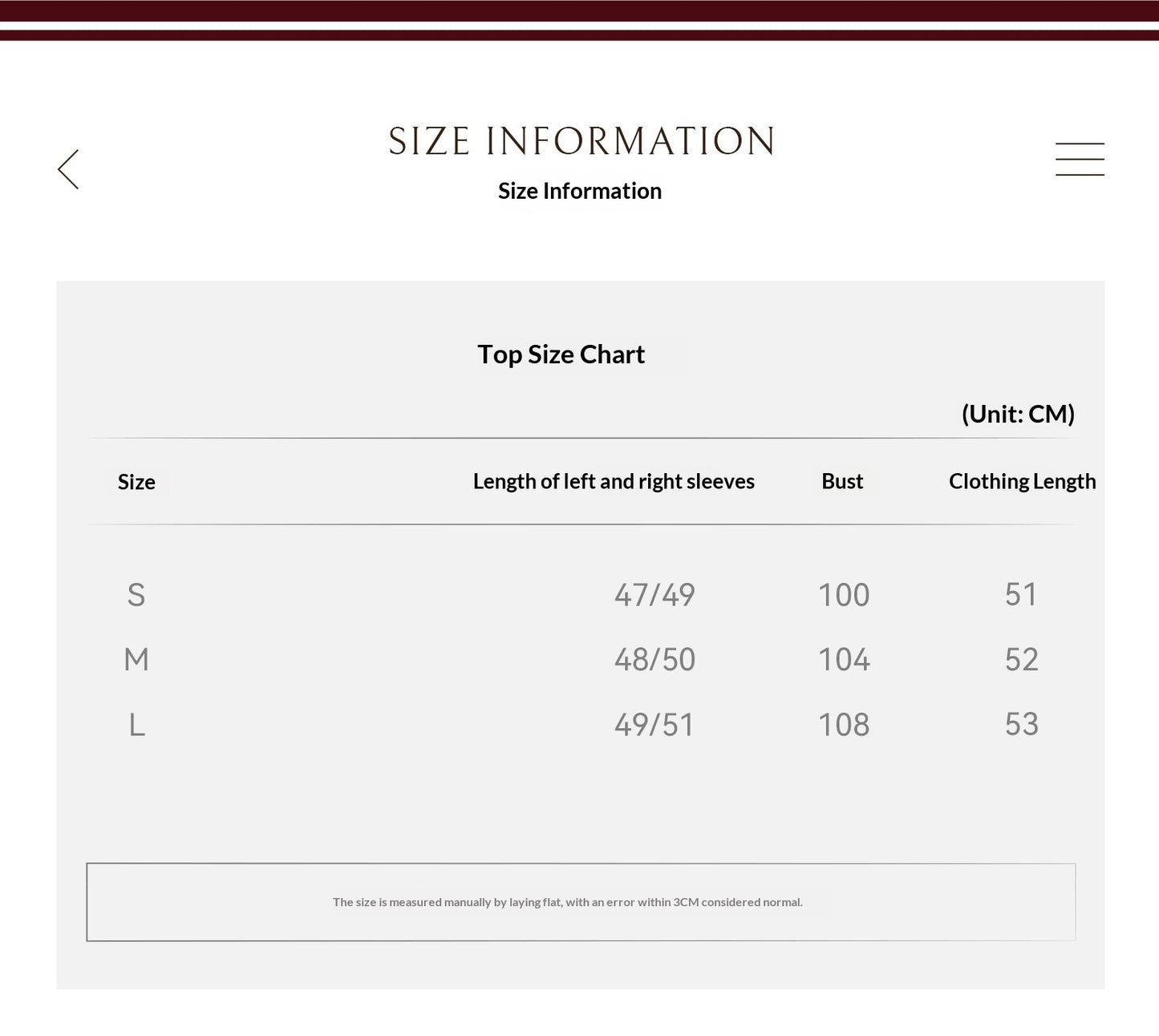Click the clothing length value 53
Screen dimensions: 1159x1036
click(1021, 724)
